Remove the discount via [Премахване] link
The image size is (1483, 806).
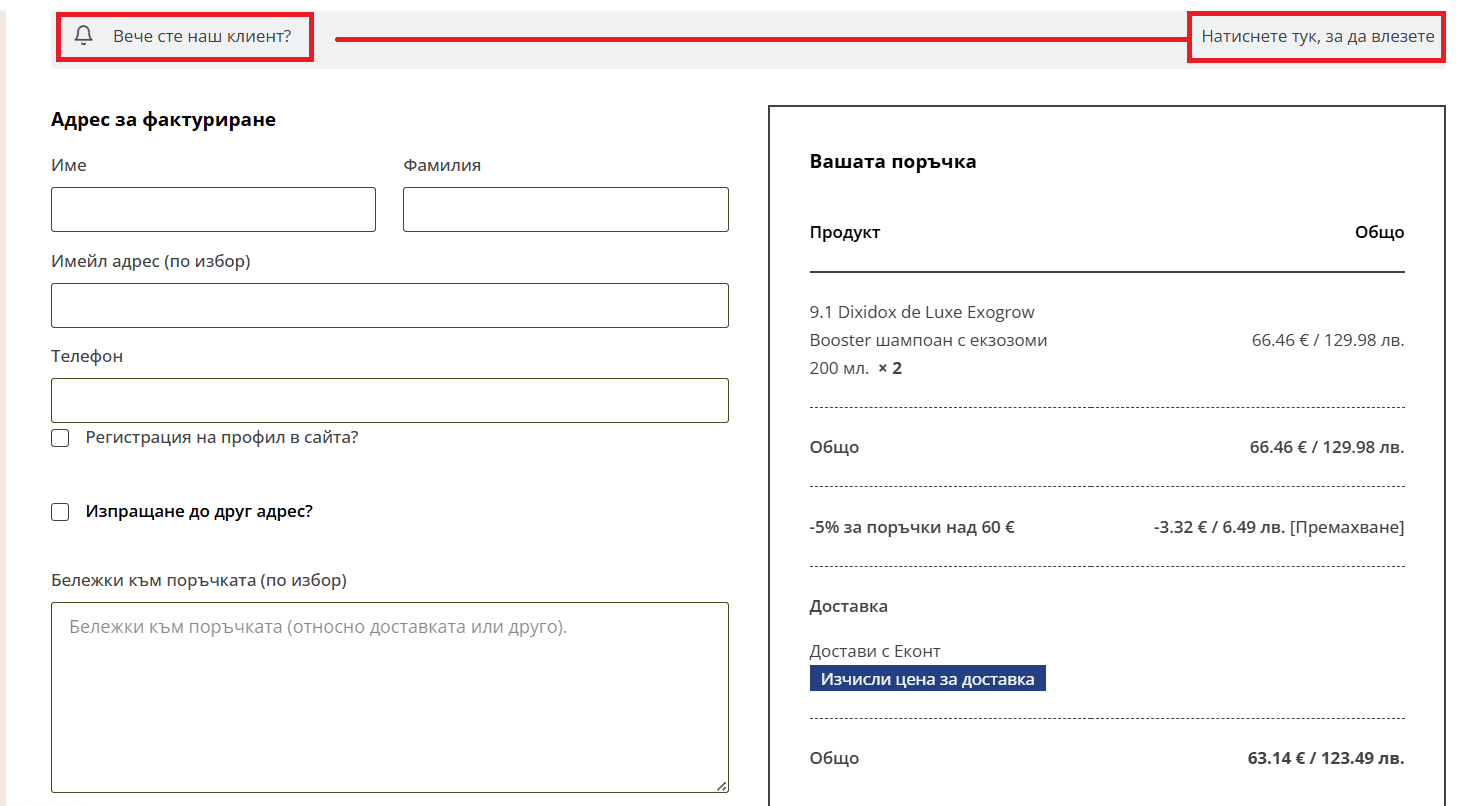[1347, 527]
